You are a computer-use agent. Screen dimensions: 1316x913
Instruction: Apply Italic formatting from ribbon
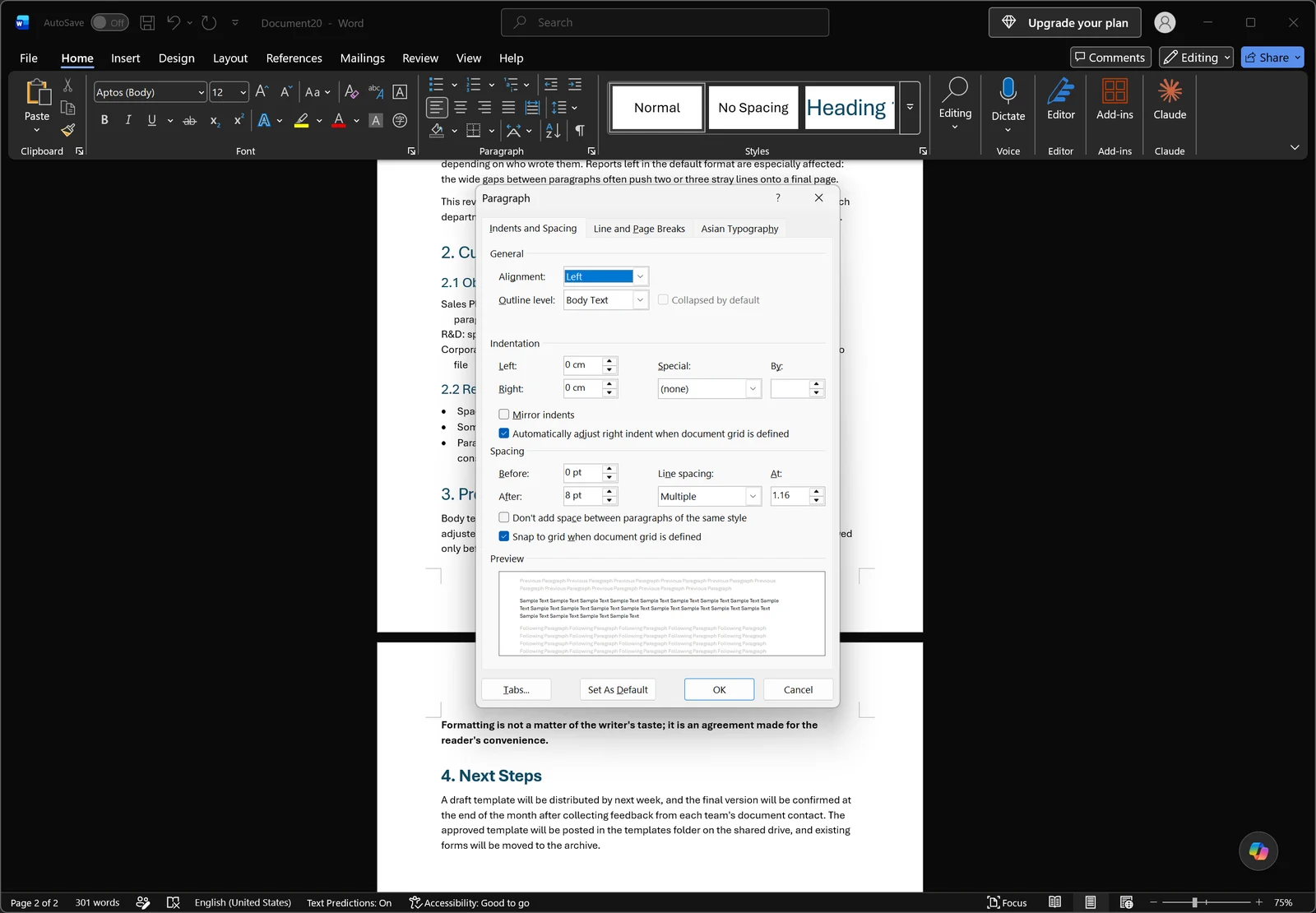click(x=128, y=120)
